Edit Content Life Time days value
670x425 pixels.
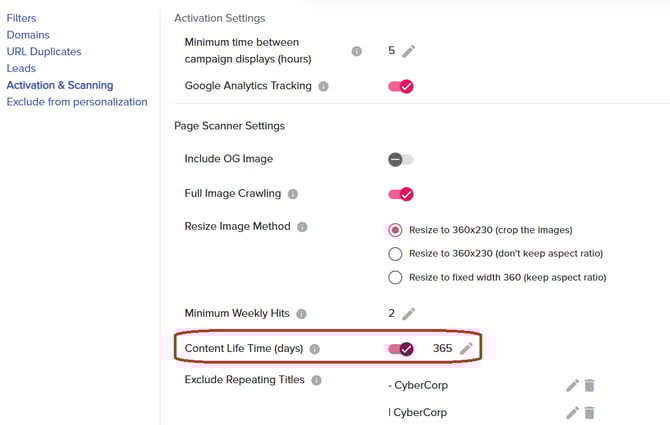click(x=466, y=349)
